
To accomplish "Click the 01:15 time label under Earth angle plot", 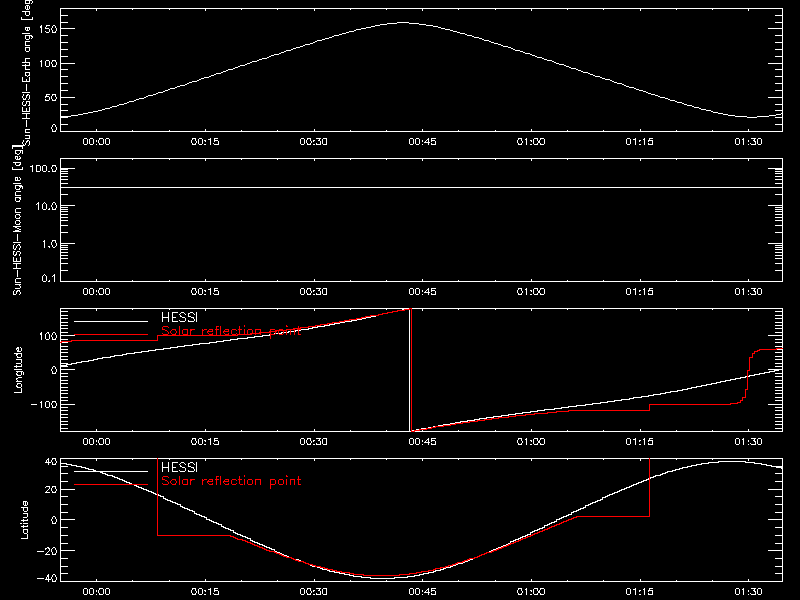I will [640, 142].
